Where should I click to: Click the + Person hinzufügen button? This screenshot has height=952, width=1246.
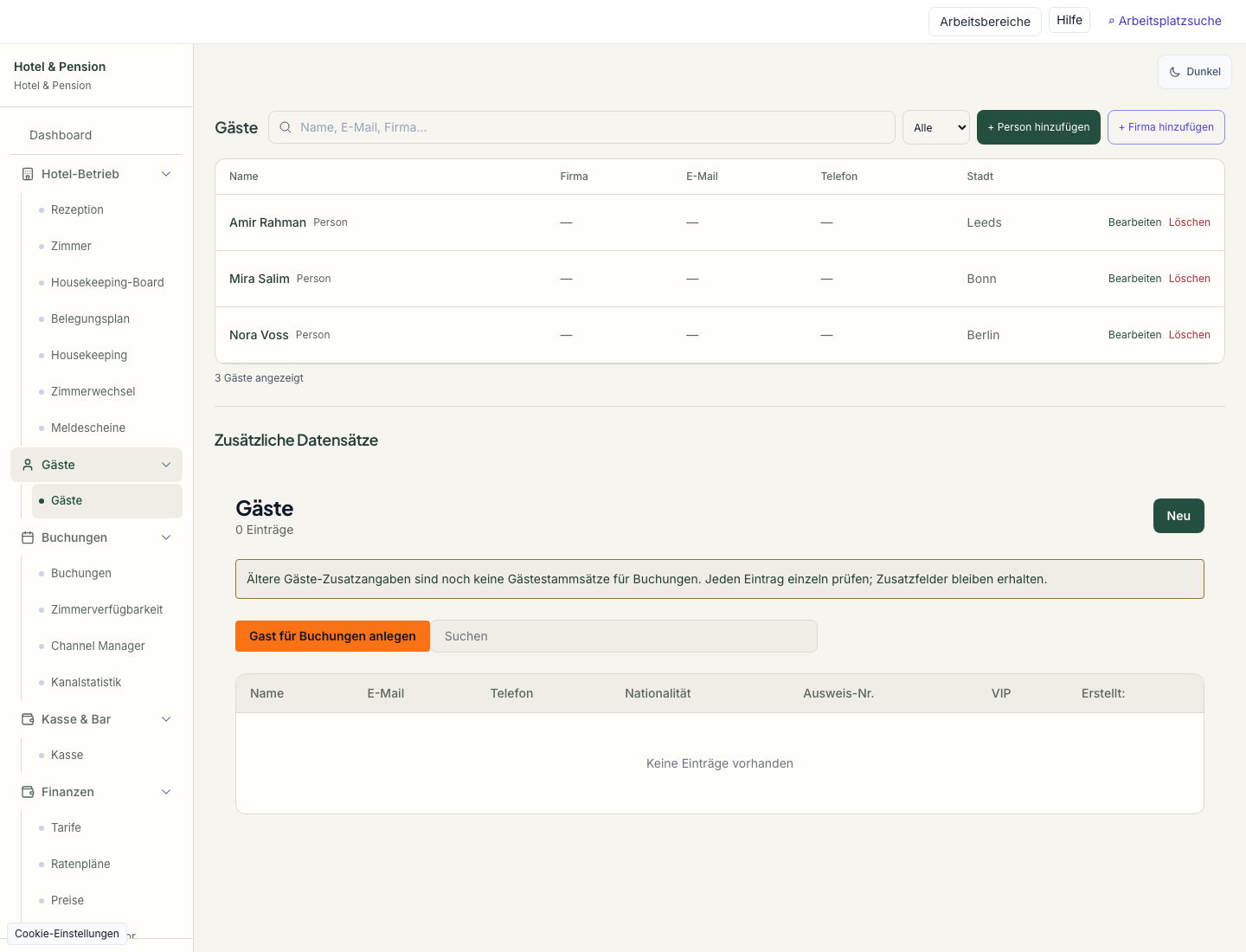click(1038, 127)
